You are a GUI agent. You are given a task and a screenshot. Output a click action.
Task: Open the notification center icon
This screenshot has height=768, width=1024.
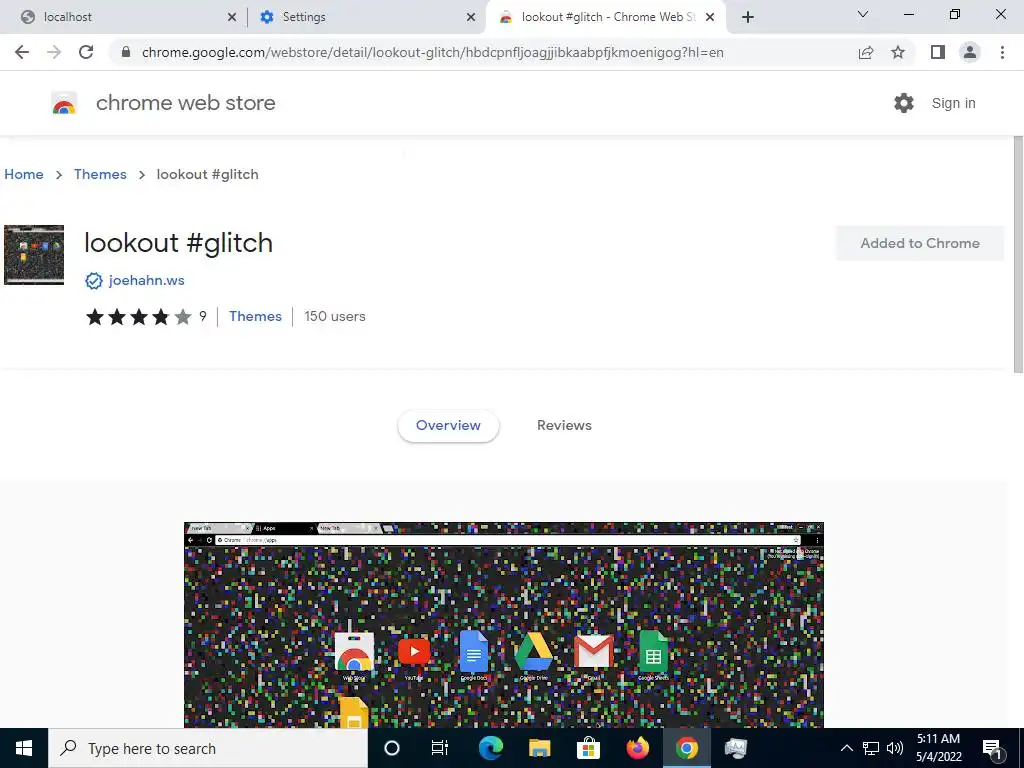(x=992, y=749)
